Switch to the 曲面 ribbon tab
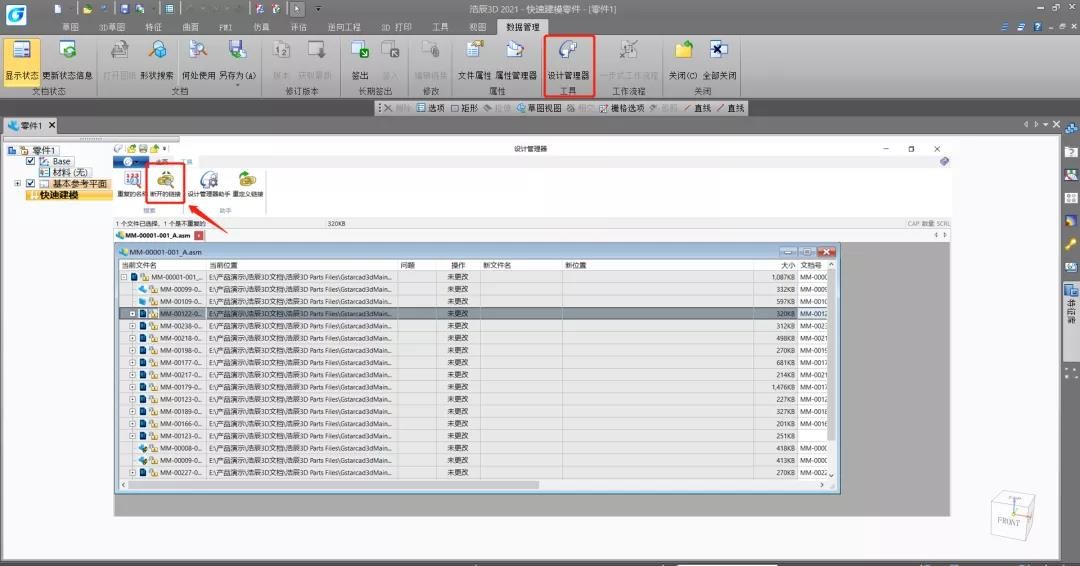Image resolution: width=1080 pixels, height=566 pixels. (190, 27)
